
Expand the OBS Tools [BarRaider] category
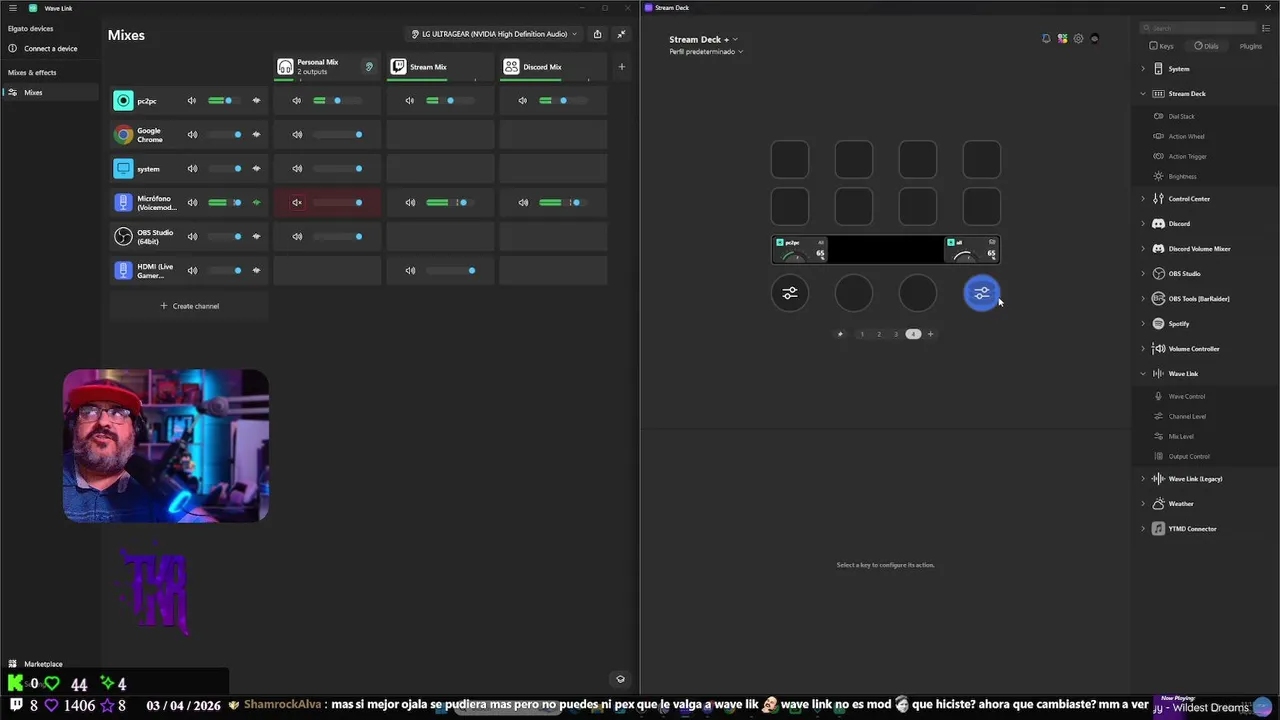coord(1143,299)
